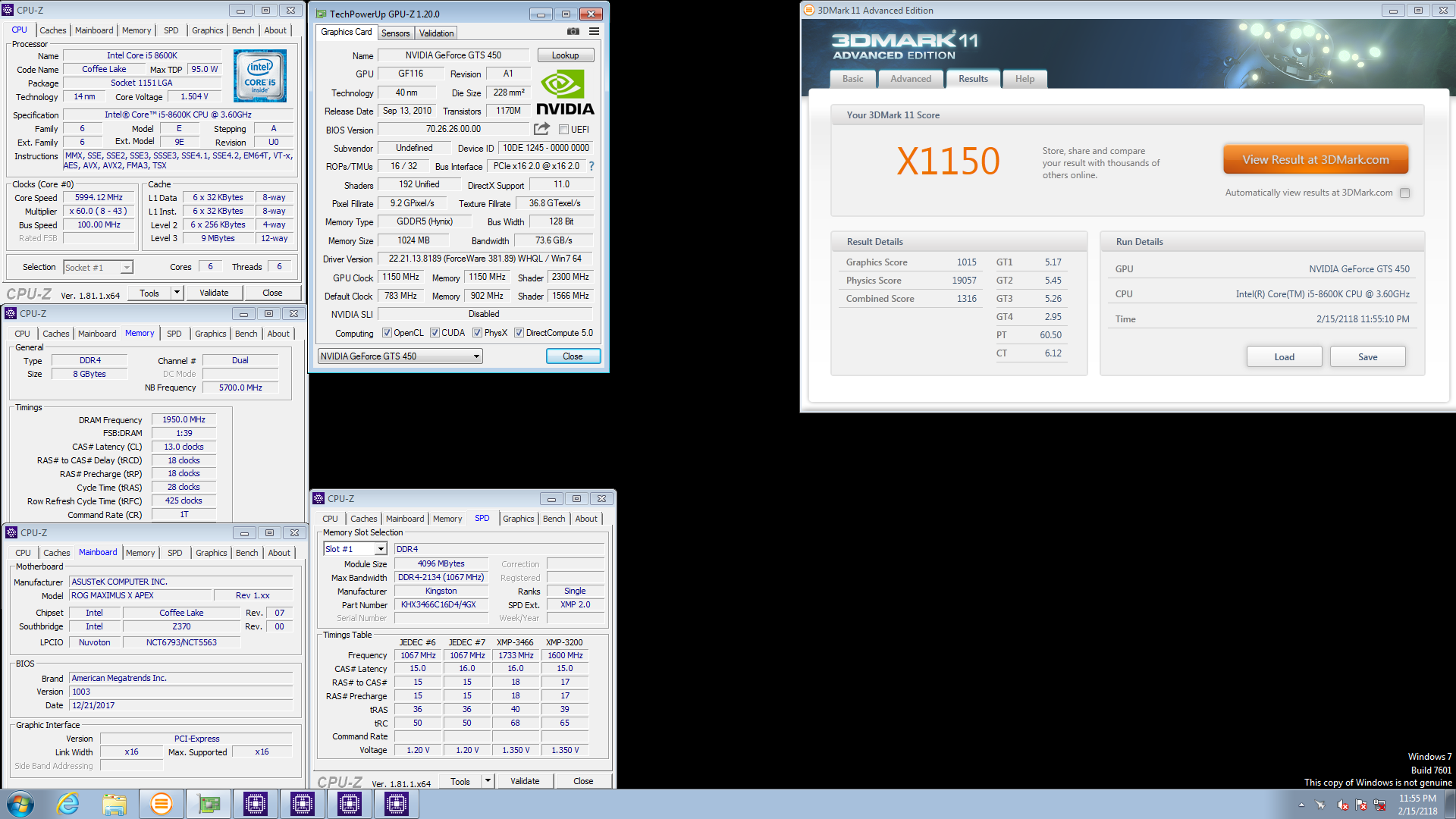The height and width of the screenshot is (819, 1456).
Task: Open the Slot #1 memory slot dropdown
Action: (x=355, y=549)
